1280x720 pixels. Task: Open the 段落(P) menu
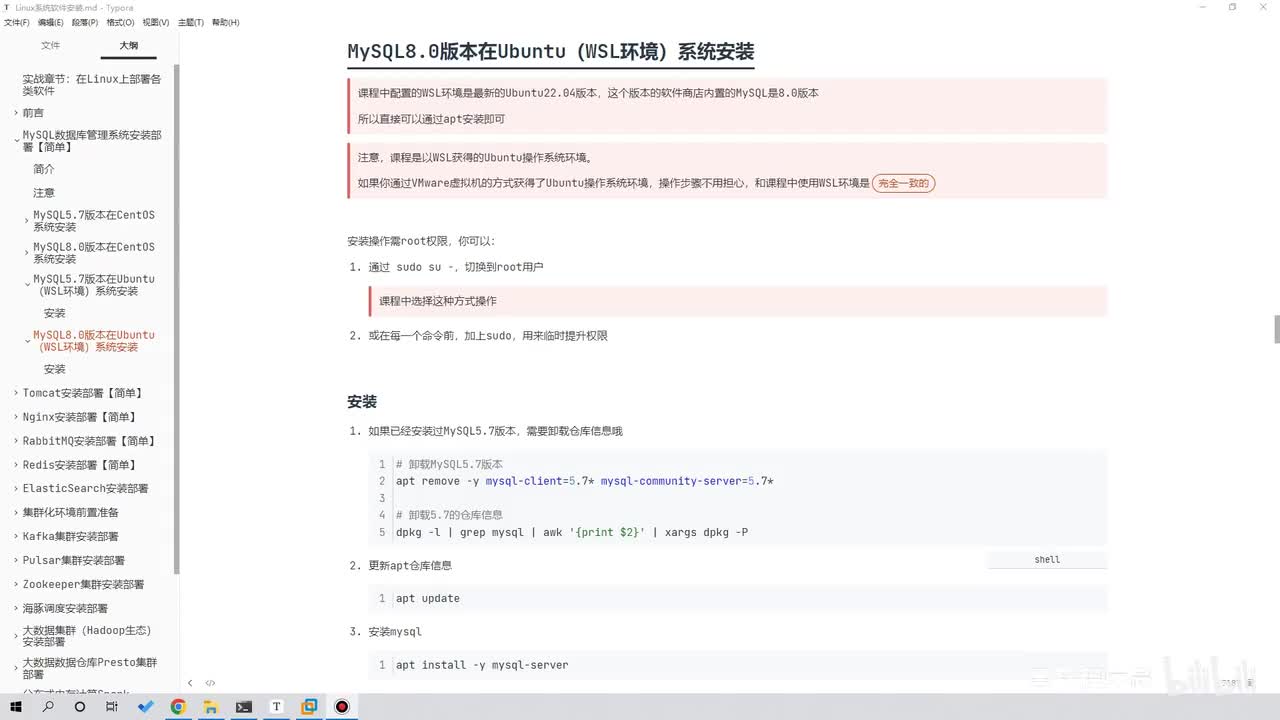click(85, 22)
